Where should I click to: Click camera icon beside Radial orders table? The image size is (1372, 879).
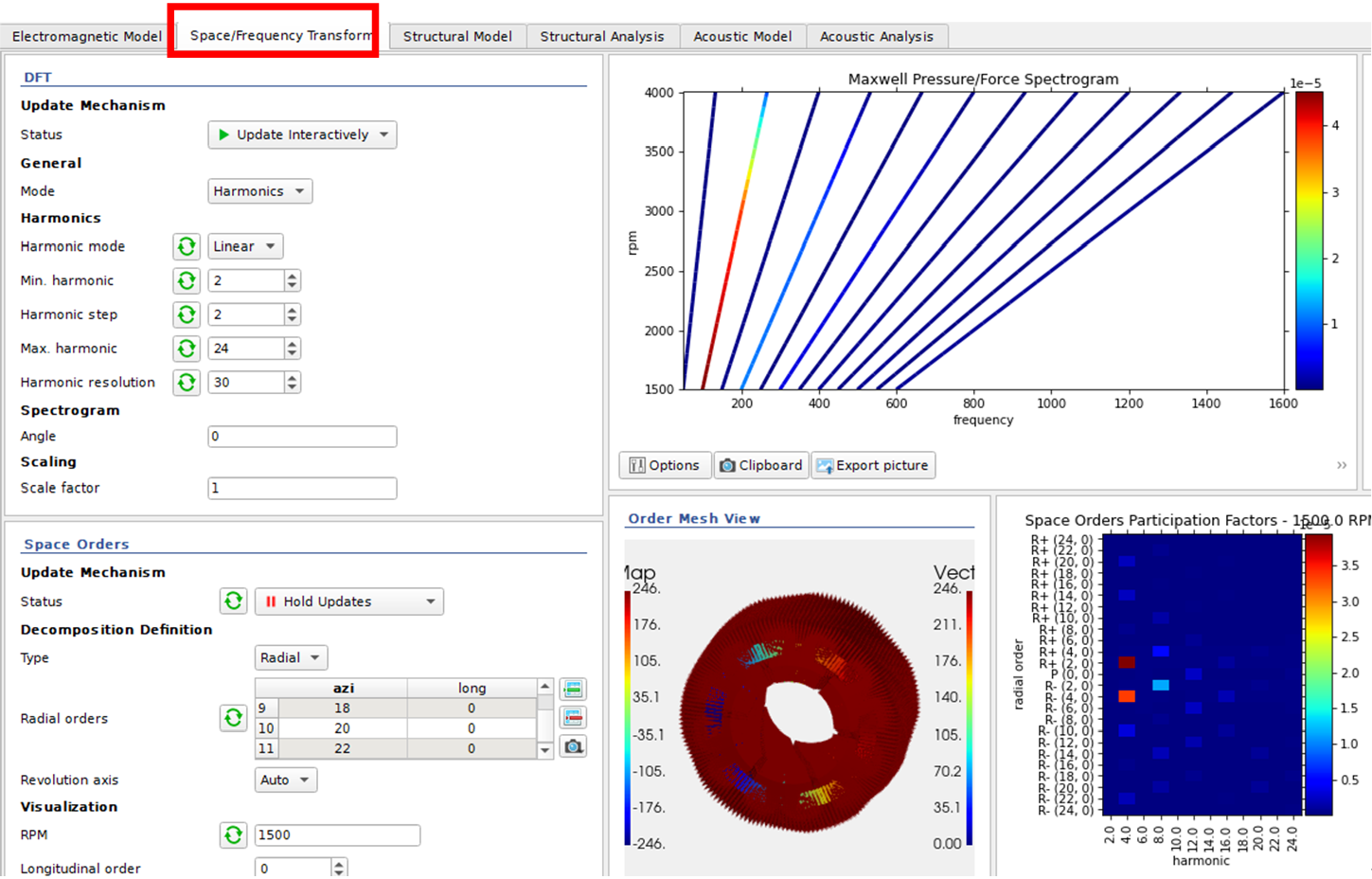573,746
